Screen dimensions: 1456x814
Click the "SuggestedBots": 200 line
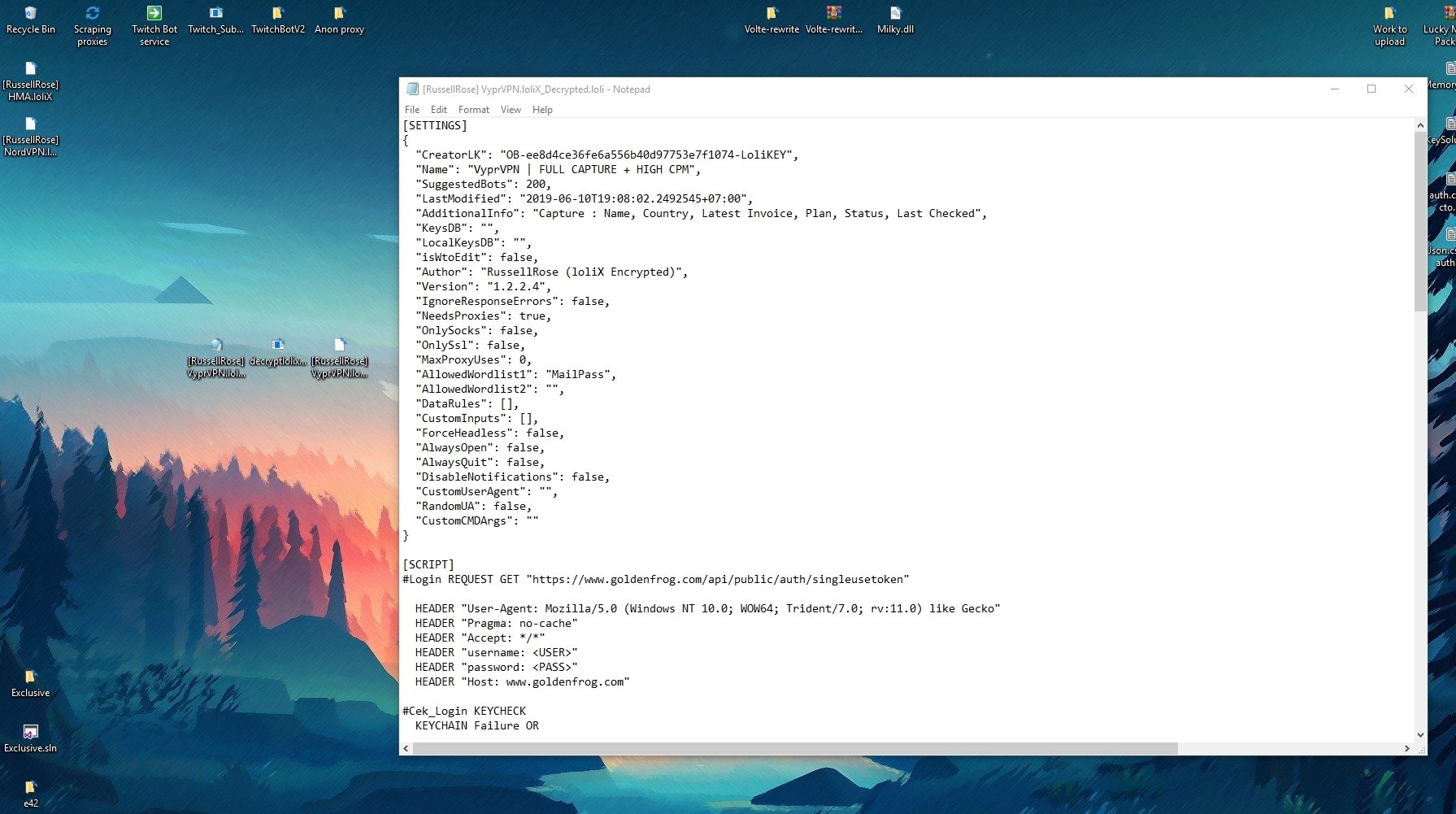tap(483, 184)
